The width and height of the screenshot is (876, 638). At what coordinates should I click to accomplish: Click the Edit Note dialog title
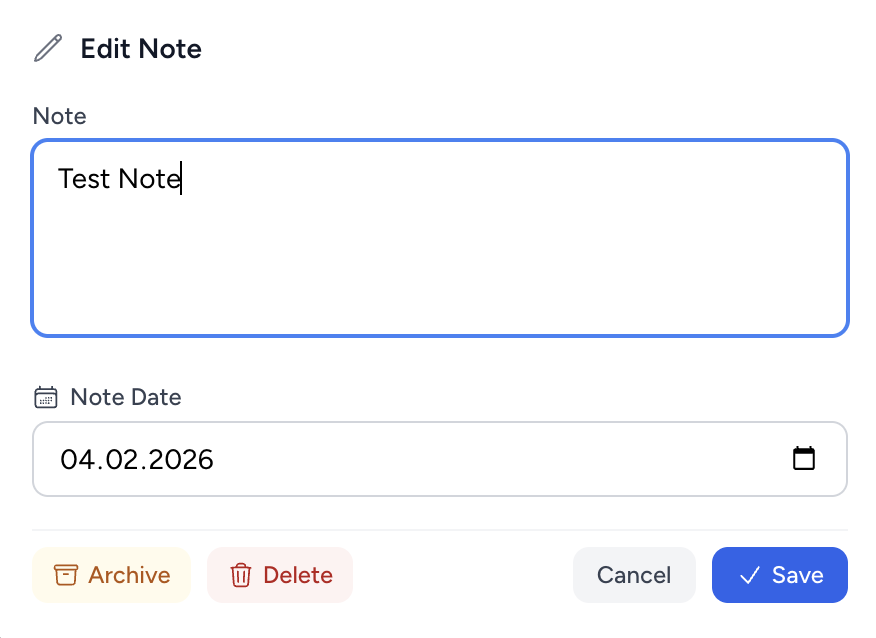(x=140, y=48)
